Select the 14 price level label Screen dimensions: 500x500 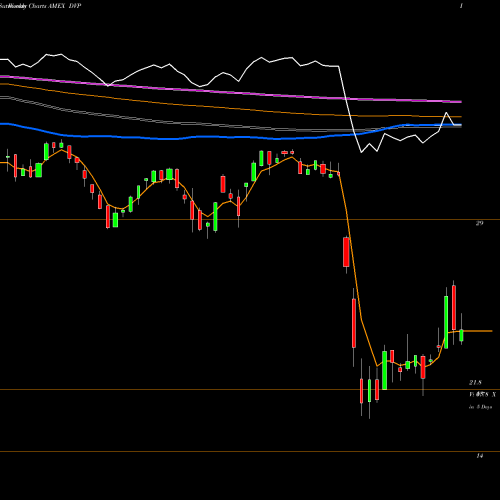(479, 456)
